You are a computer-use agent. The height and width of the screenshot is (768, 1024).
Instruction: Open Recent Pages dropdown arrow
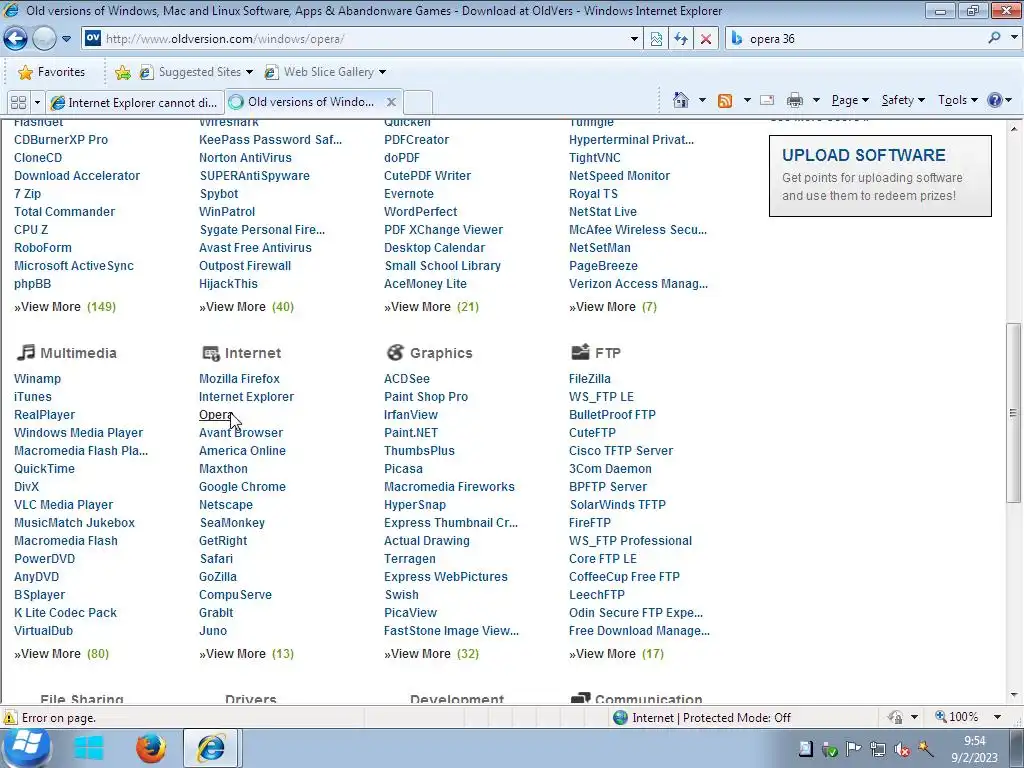pos(67,39)
